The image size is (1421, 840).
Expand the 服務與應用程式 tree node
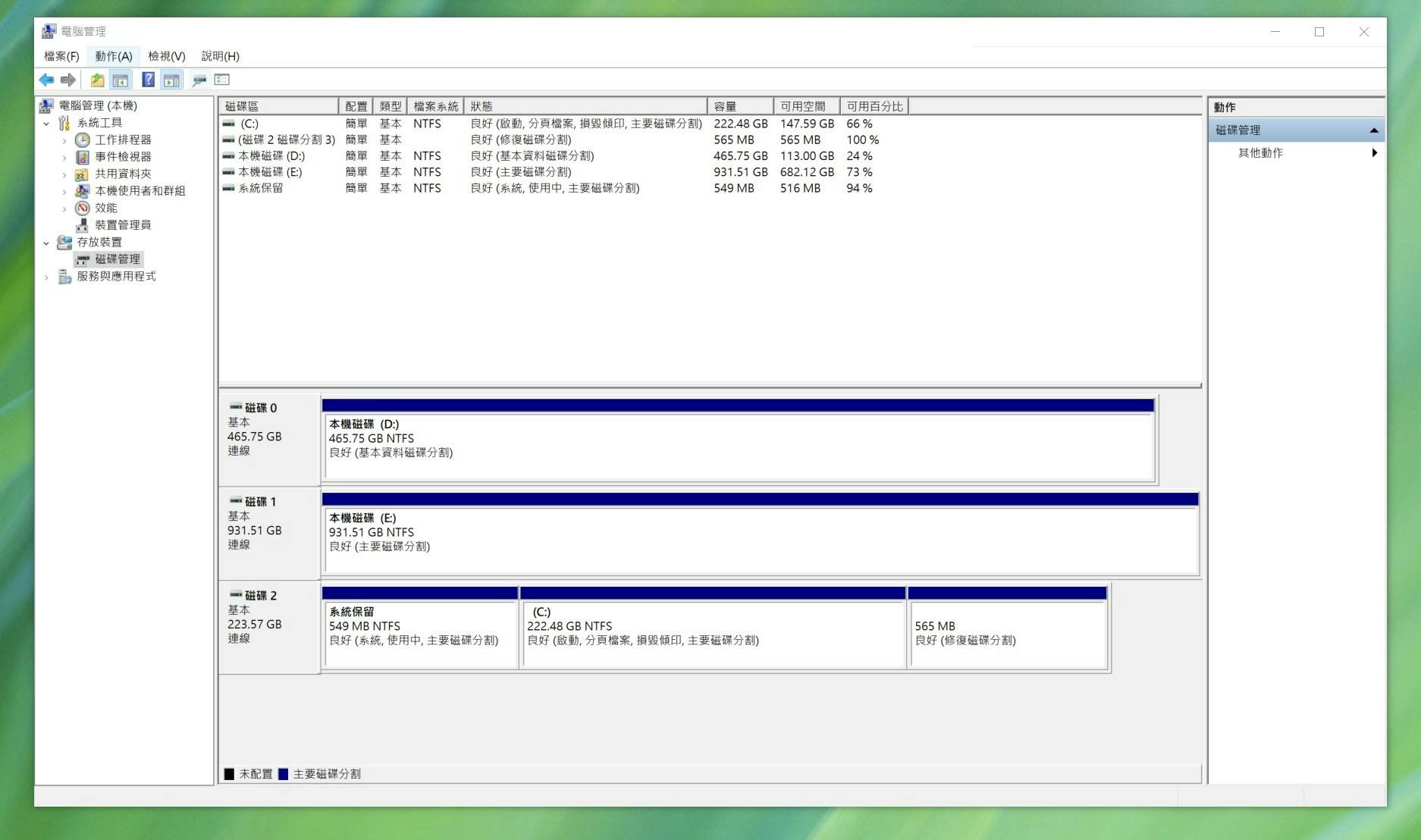(46, 277)
